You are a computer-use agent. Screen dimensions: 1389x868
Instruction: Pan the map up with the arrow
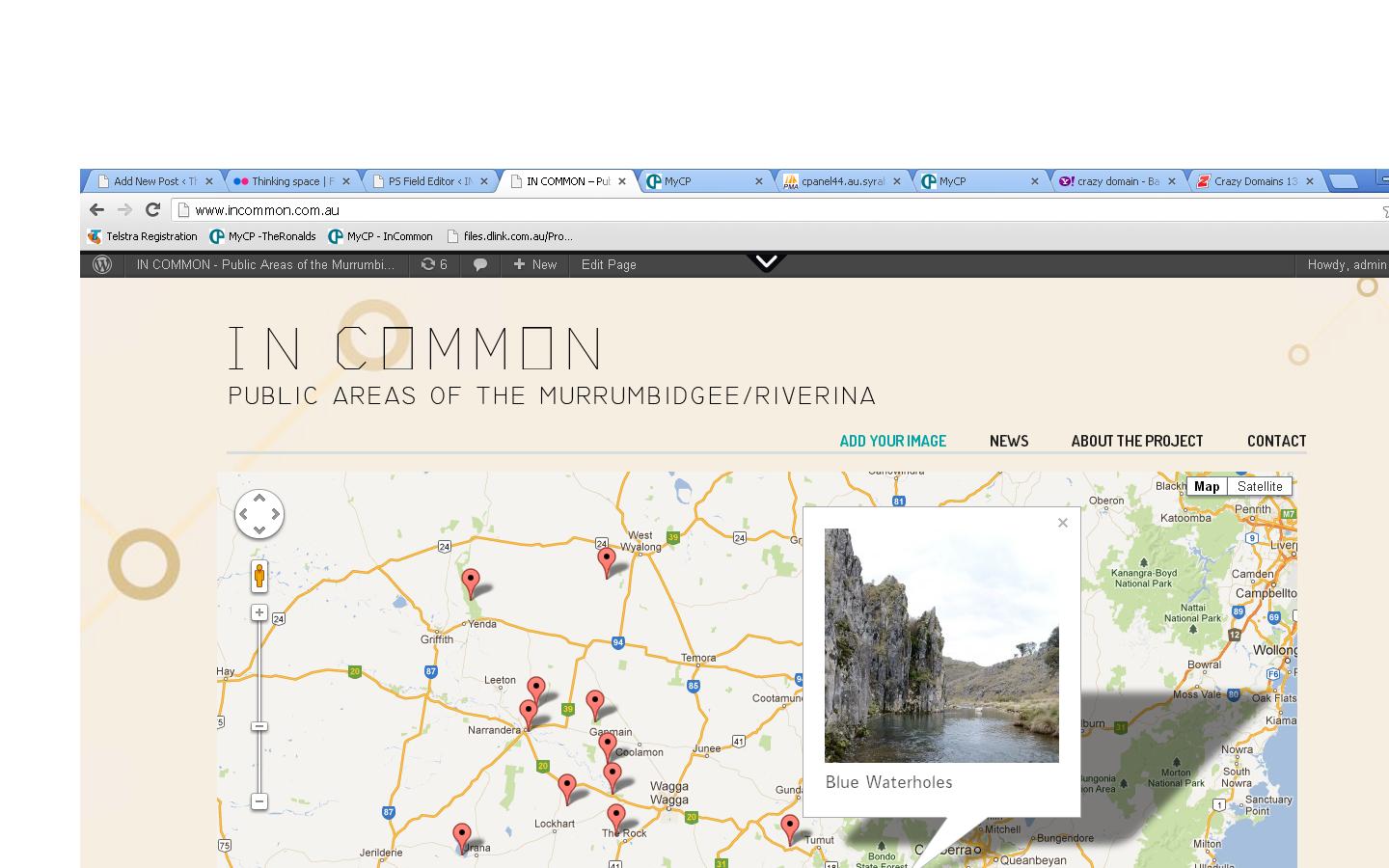click(259, 498)
